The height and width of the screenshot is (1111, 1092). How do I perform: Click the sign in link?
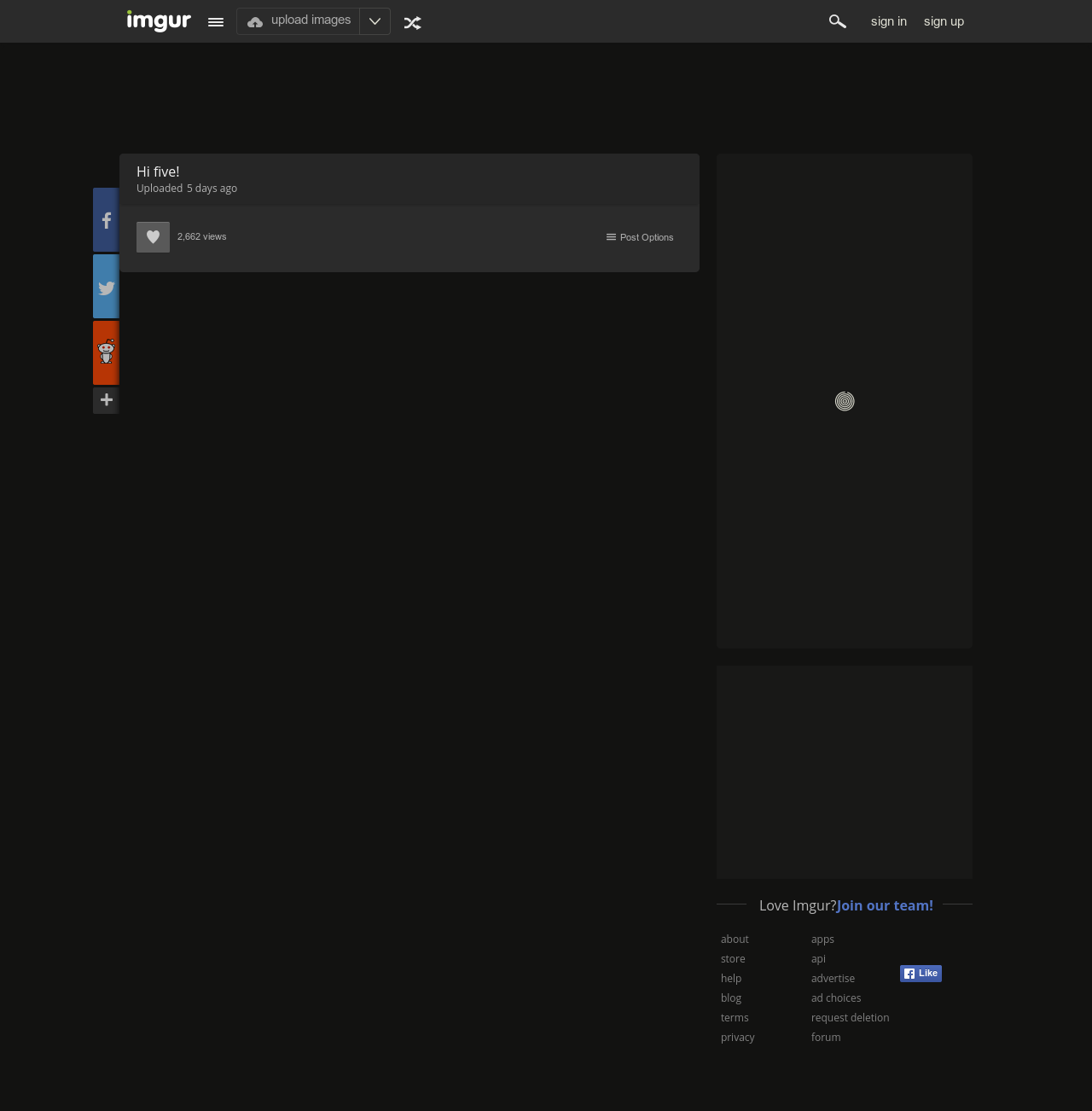889,21
